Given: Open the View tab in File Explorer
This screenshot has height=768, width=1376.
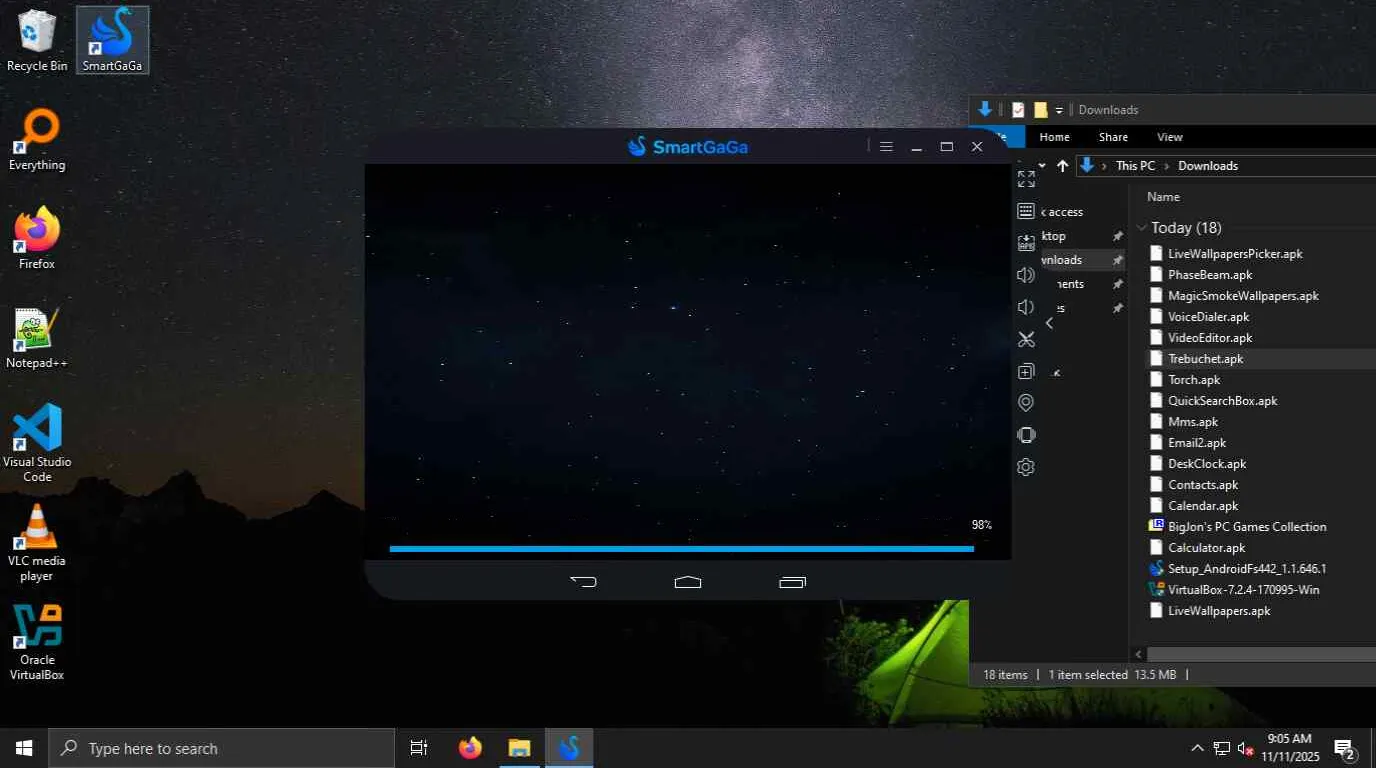Looking at the screenshot, I should pyautogui.click(x=1170, y=137).
